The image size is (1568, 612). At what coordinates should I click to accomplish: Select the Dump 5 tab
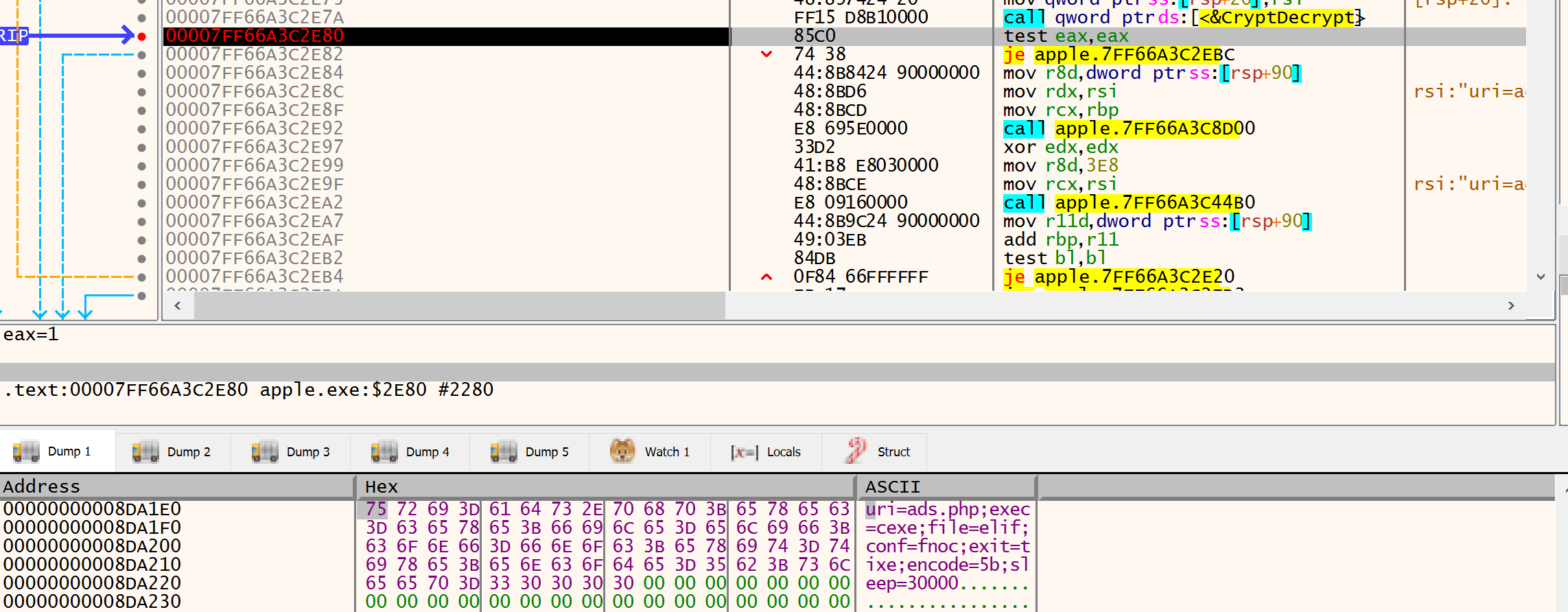[x=530, y=451]
